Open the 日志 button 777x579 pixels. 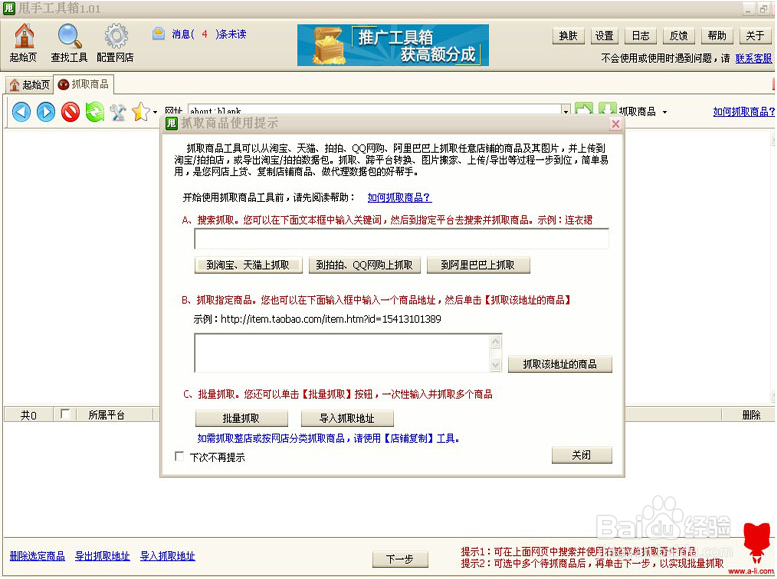coord(641,36)
